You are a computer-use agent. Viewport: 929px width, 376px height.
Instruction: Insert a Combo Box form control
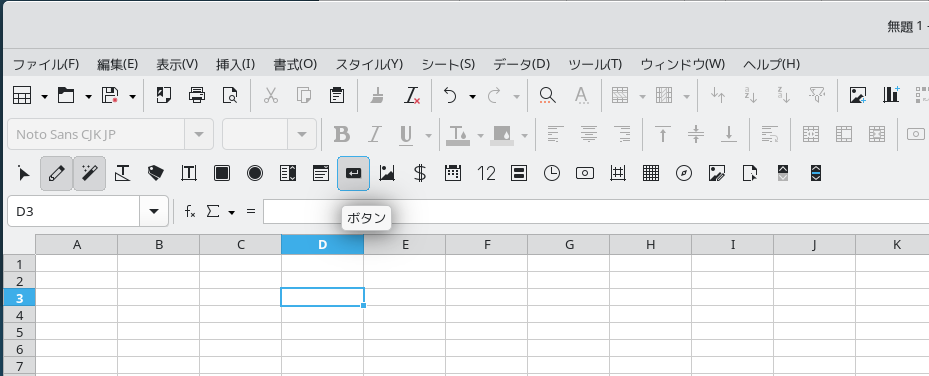click(x=321, y=173)
